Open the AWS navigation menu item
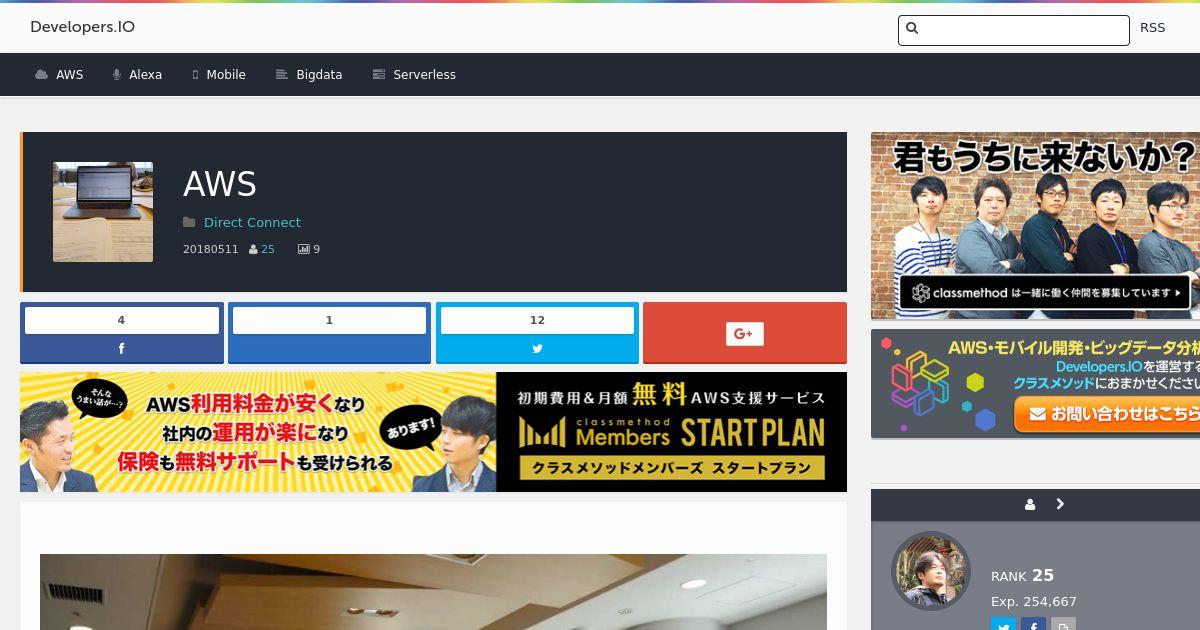The height and width of the screenshot is (630, 1200). click(x=59, y=75)
